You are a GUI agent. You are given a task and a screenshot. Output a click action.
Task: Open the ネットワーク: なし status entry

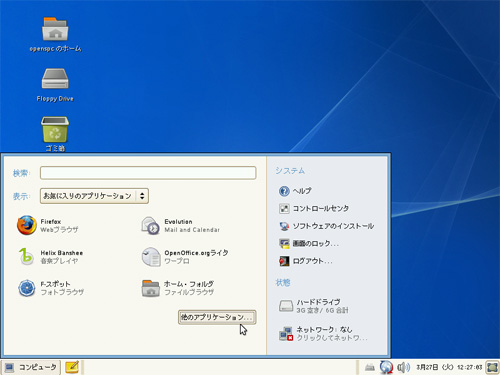[323, 333]
